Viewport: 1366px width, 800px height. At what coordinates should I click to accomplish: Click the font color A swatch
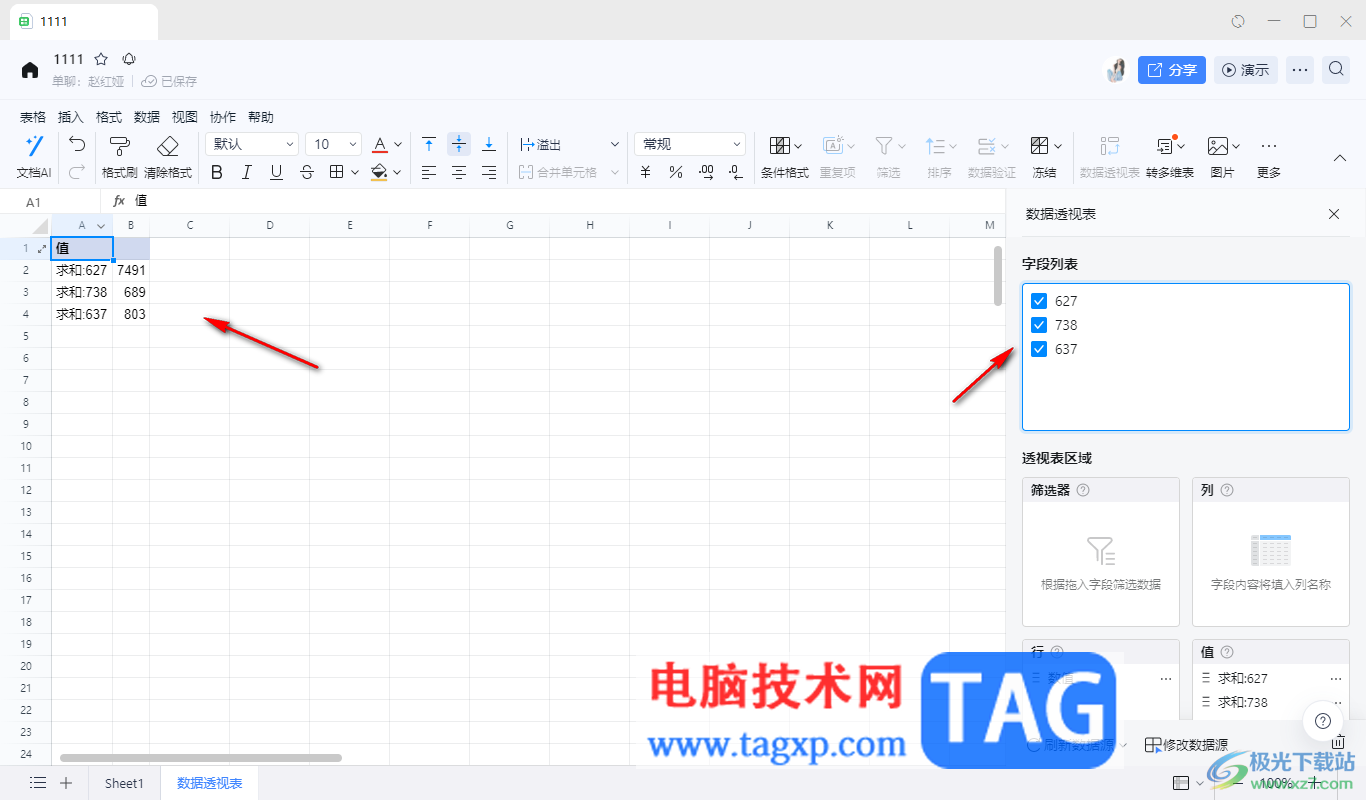380,145
